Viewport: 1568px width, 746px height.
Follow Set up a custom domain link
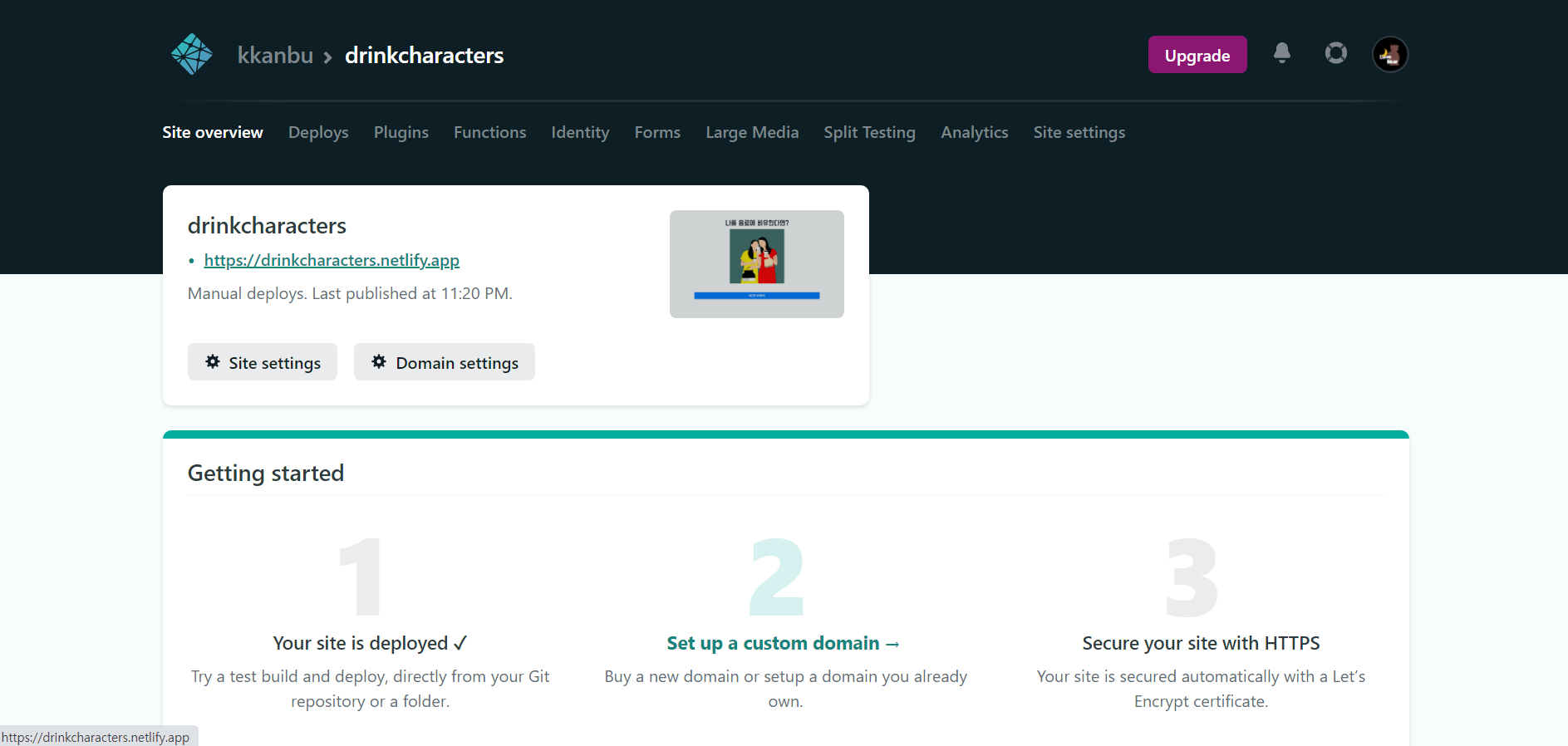pyautogui.click(x=784, y=643)
